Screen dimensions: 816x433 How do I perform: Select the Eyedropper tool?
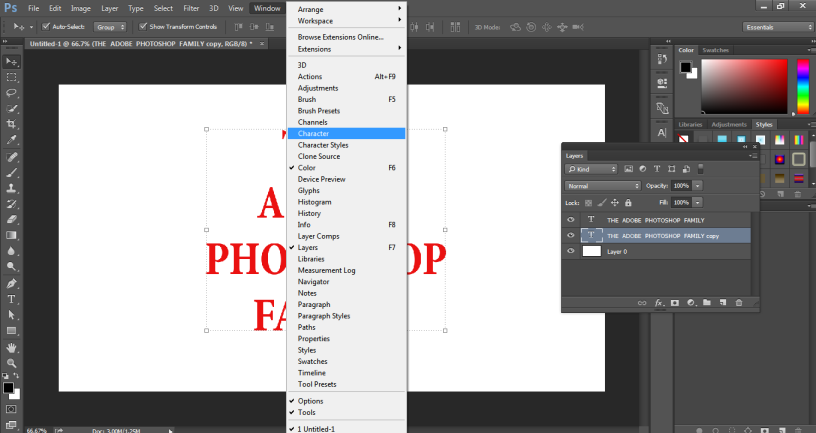[x=11, y=139]
